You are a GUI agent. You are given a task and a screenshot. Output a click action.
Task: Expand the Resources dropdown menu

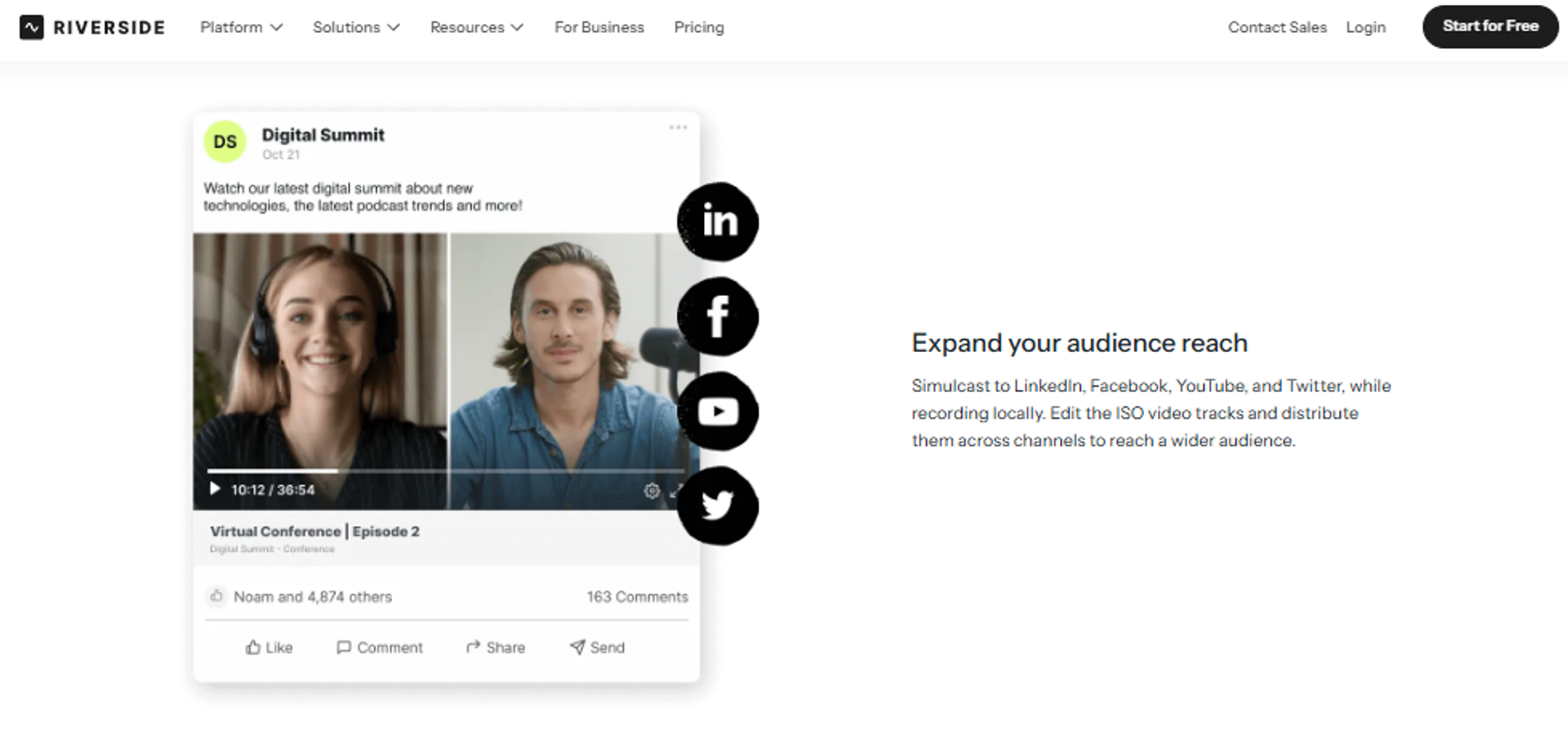[477, 27]
